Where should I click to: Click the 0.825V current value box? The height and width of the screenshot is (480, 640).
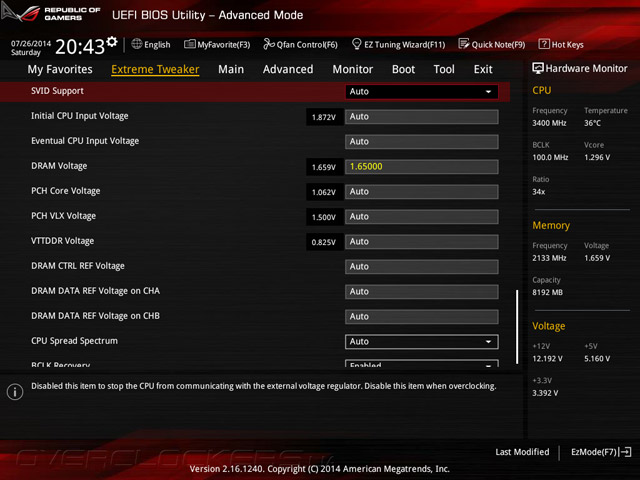tap(324, 242)
